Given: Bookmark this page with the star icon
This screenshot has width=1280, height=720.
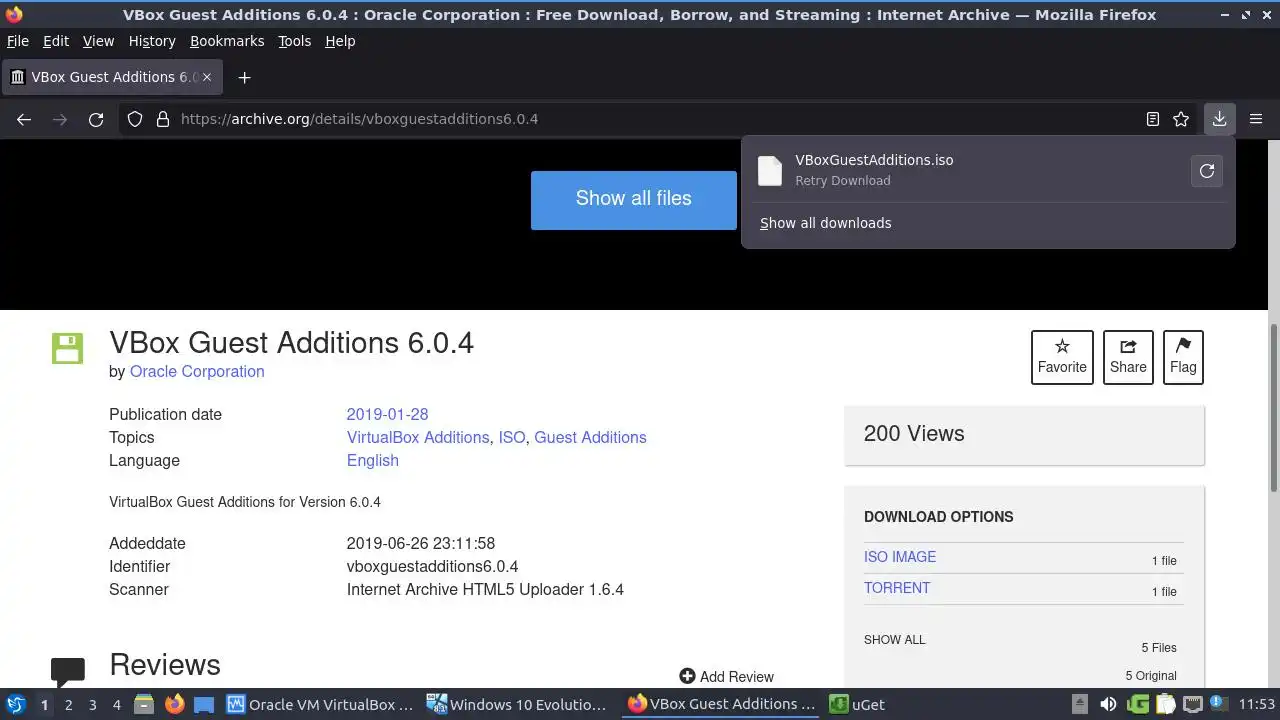Looking at the screenshot, I should pos(1181,119).
